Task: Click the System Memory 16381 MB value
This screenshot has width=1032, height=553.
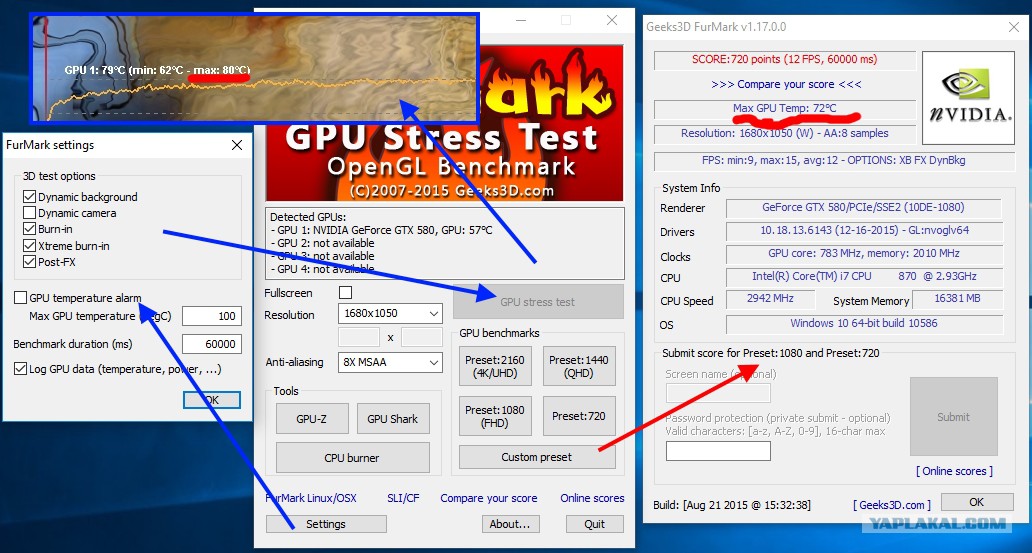Action: [x=957, y=299]
